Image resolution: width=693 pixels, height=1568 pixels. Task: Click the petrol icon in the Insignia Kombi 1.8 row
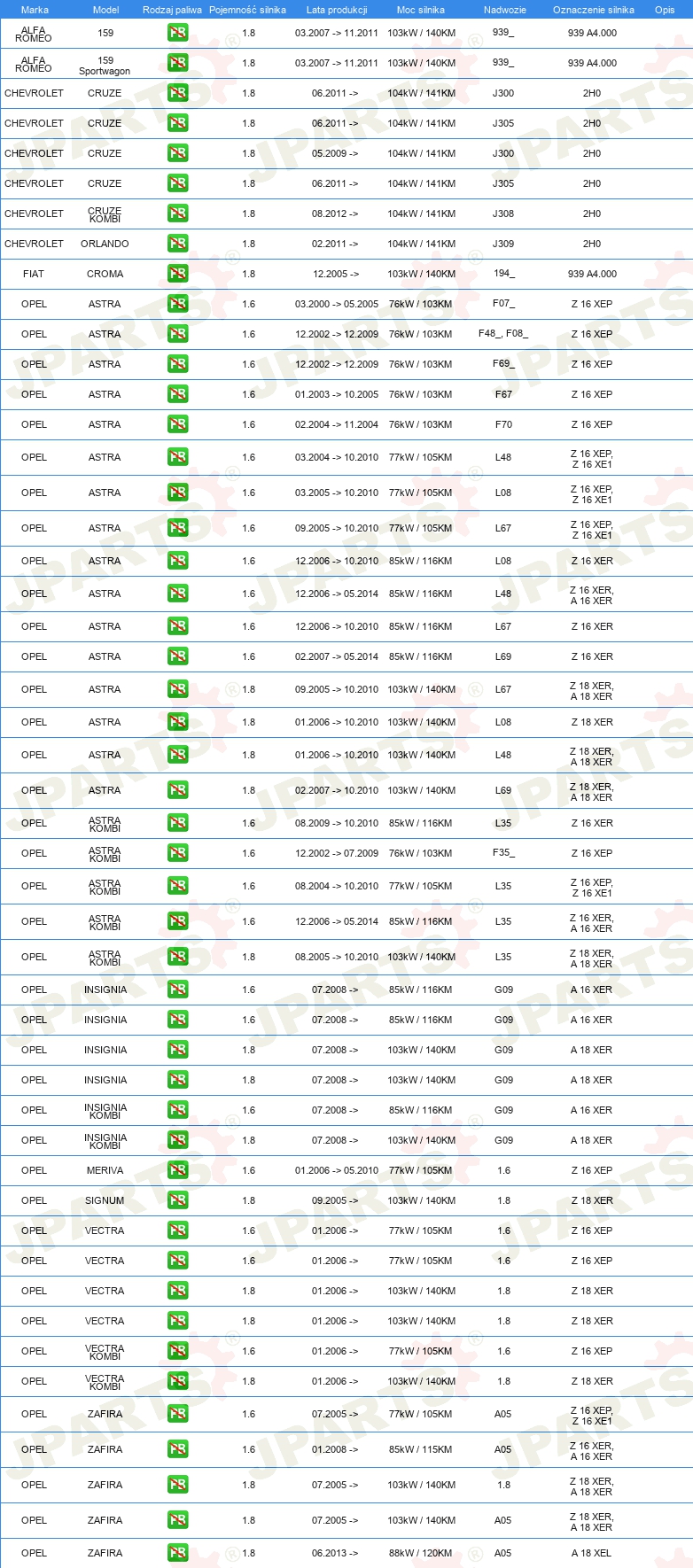[x=177, y=1140]
